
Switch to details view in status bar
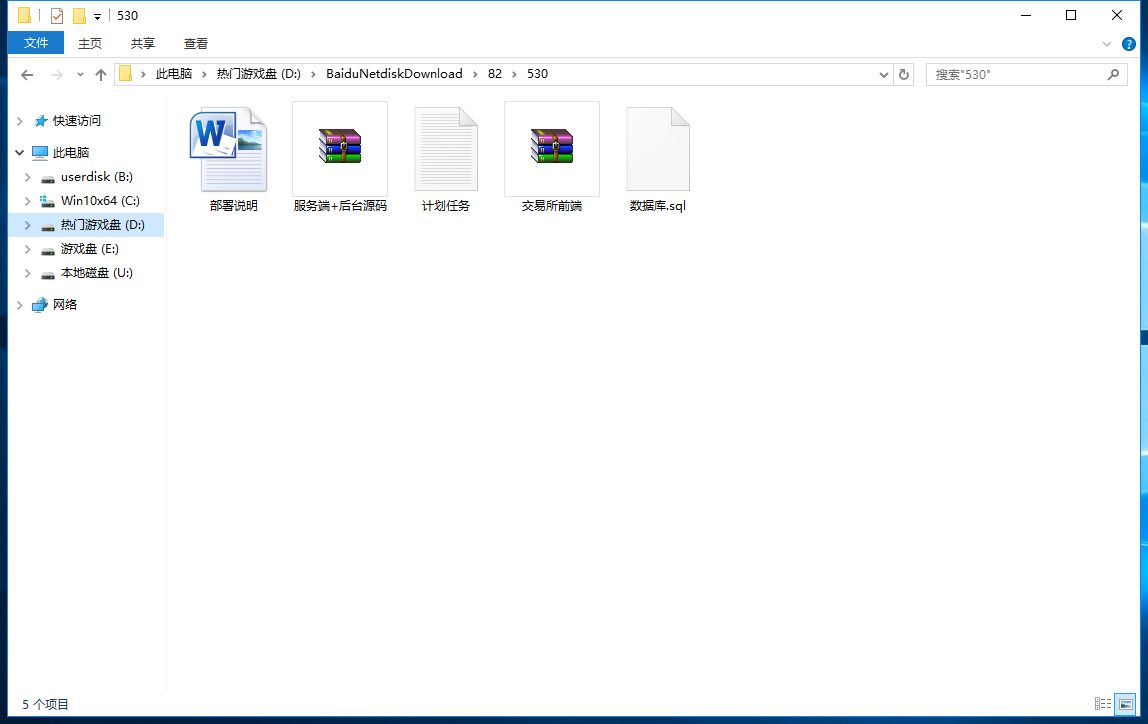(x=1103, y=704)
